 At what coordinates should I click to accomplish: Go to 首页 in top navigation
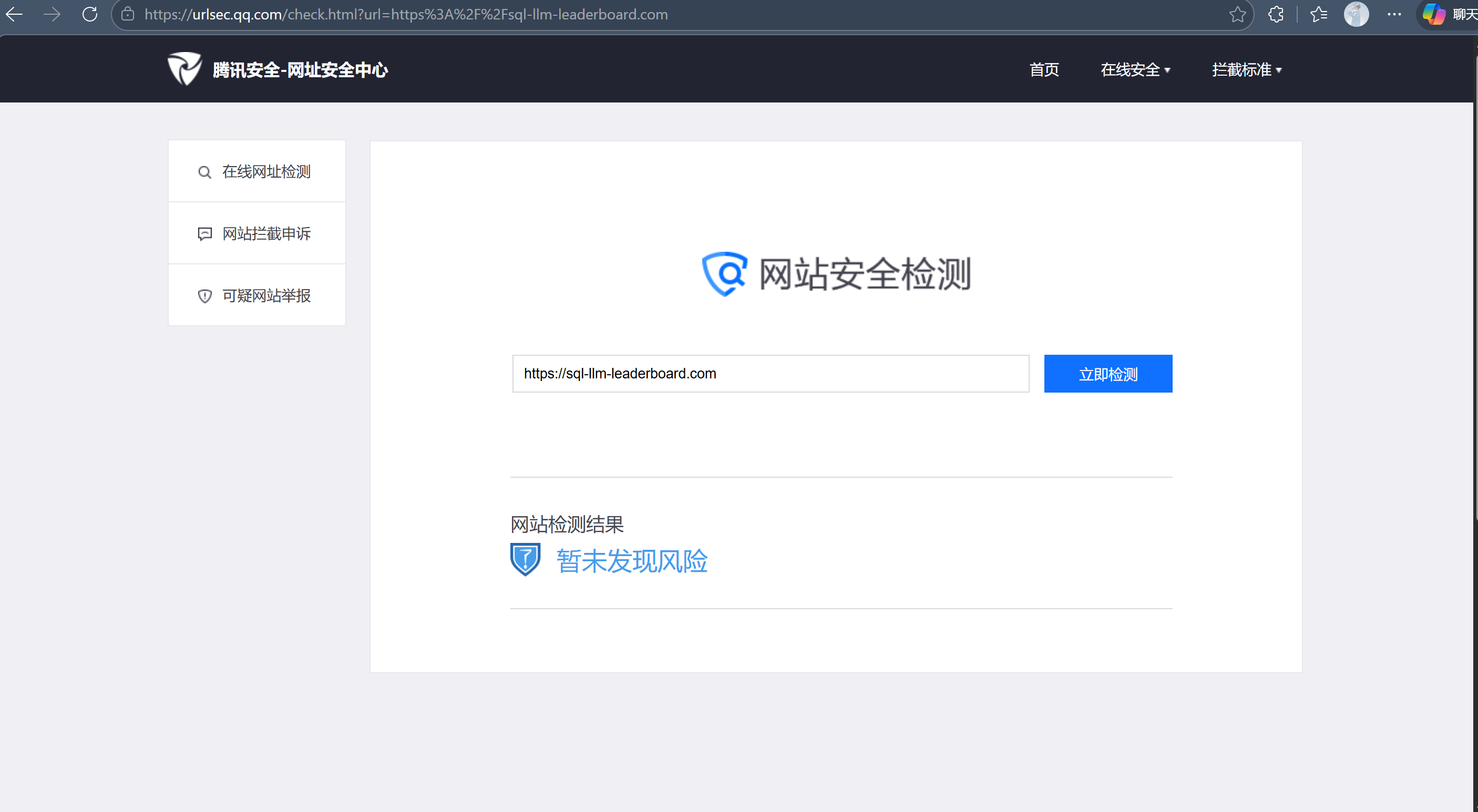(x=1044, y=70)
